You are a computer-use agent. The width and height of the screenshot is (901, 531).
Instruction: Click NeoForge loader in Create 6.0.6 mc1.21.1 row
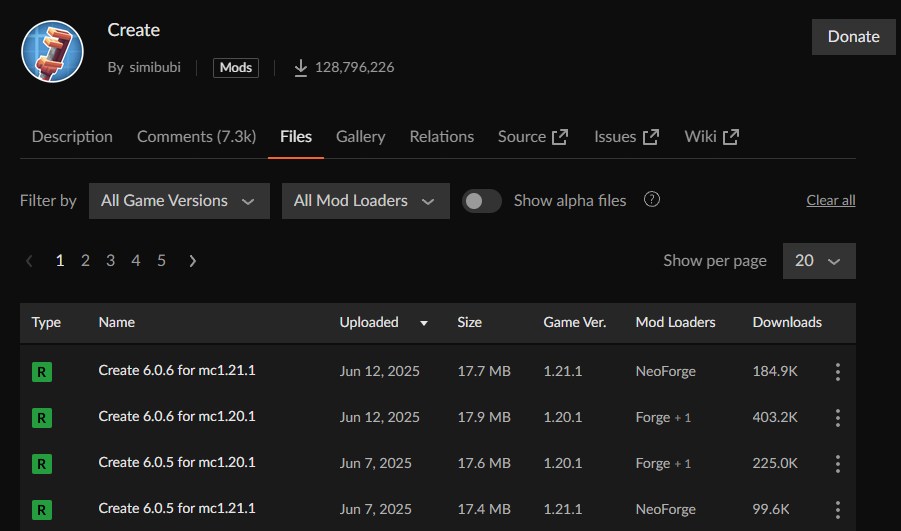[x=665, y=372]
